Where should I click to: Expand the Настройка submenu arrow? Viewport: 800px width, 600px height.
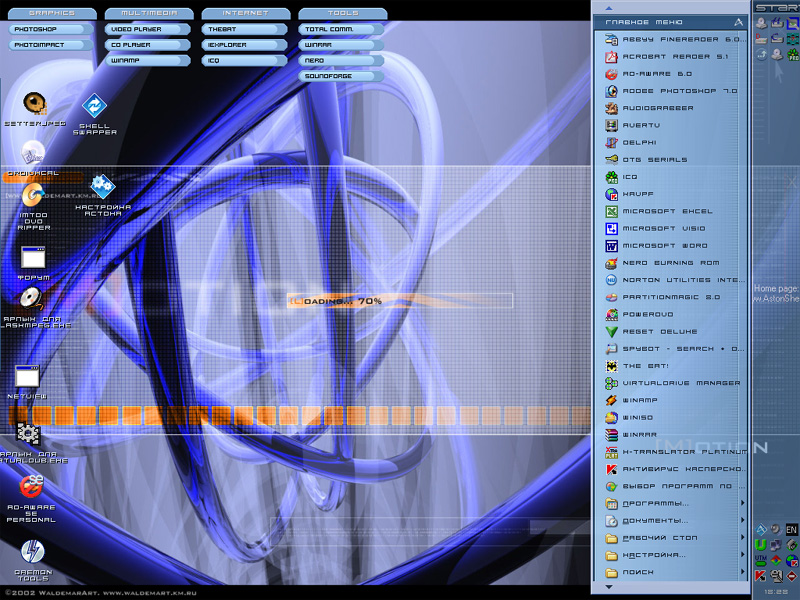pos(742,555)
